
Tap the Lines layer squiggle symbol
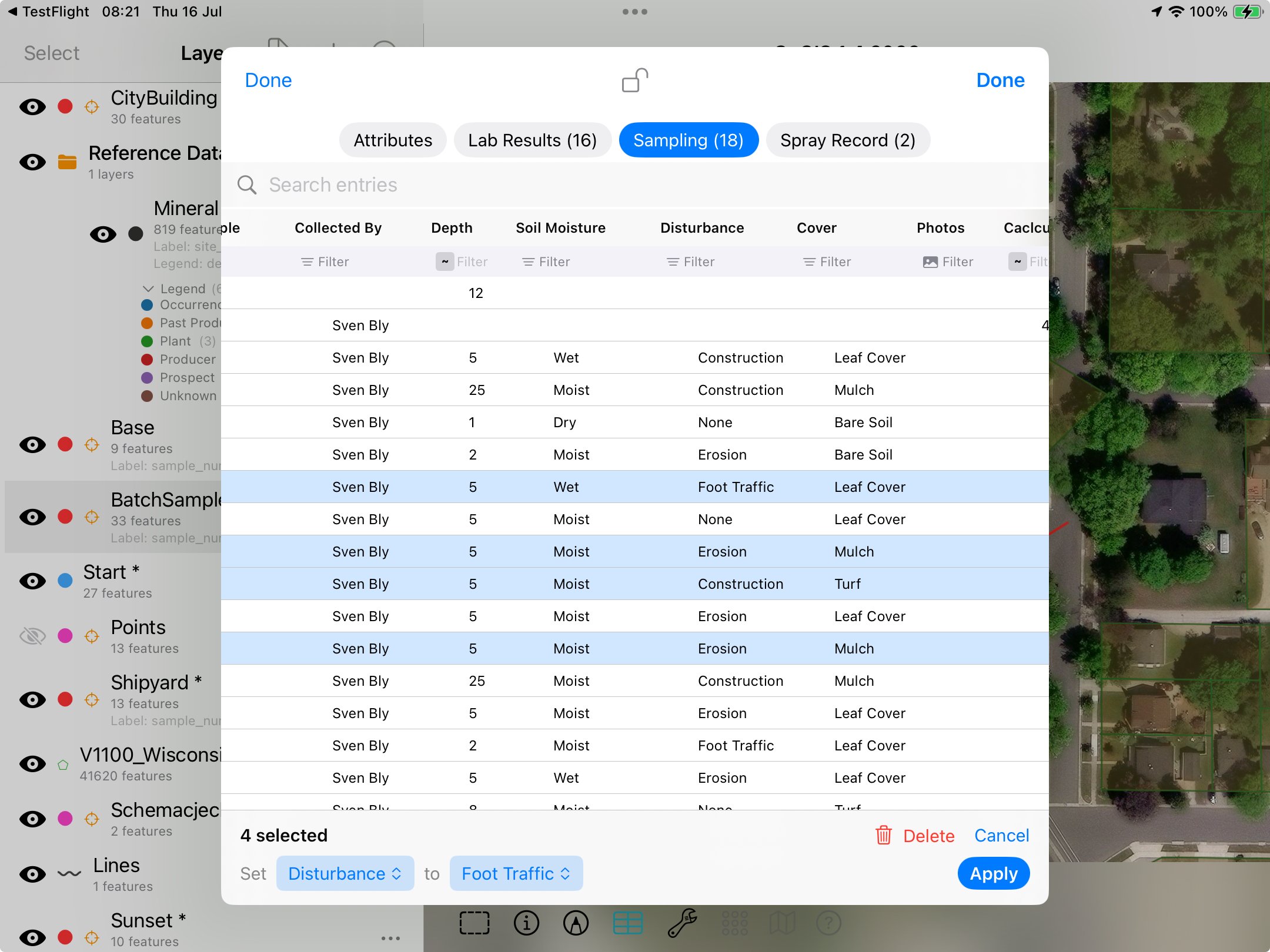click(x=69, y=874)
